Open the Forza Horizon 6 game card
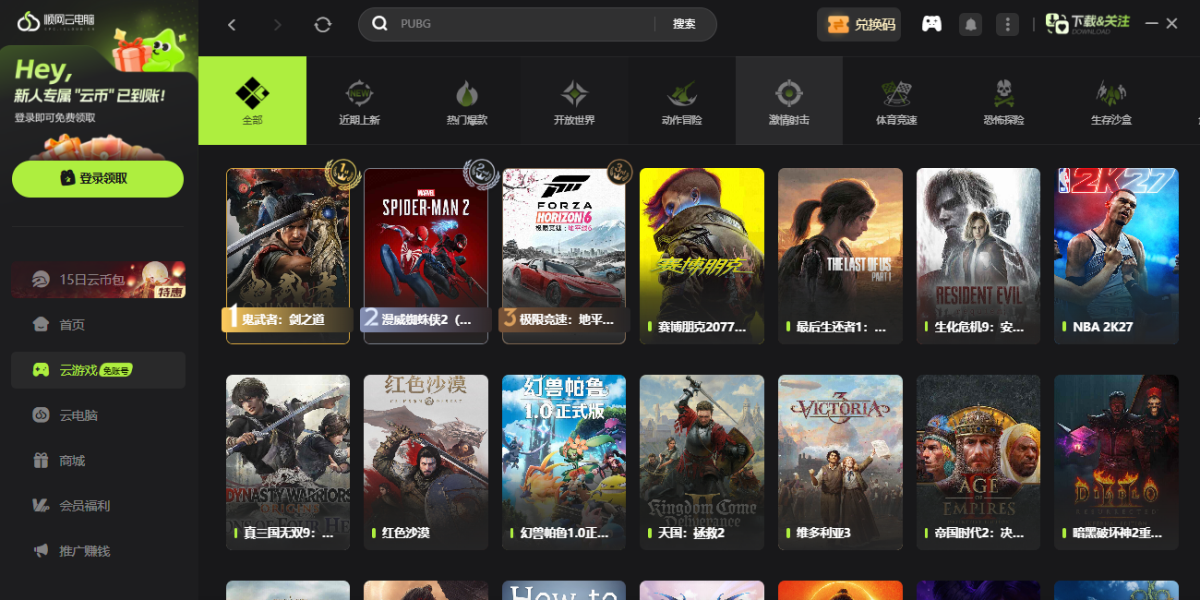 pos(564,256)
